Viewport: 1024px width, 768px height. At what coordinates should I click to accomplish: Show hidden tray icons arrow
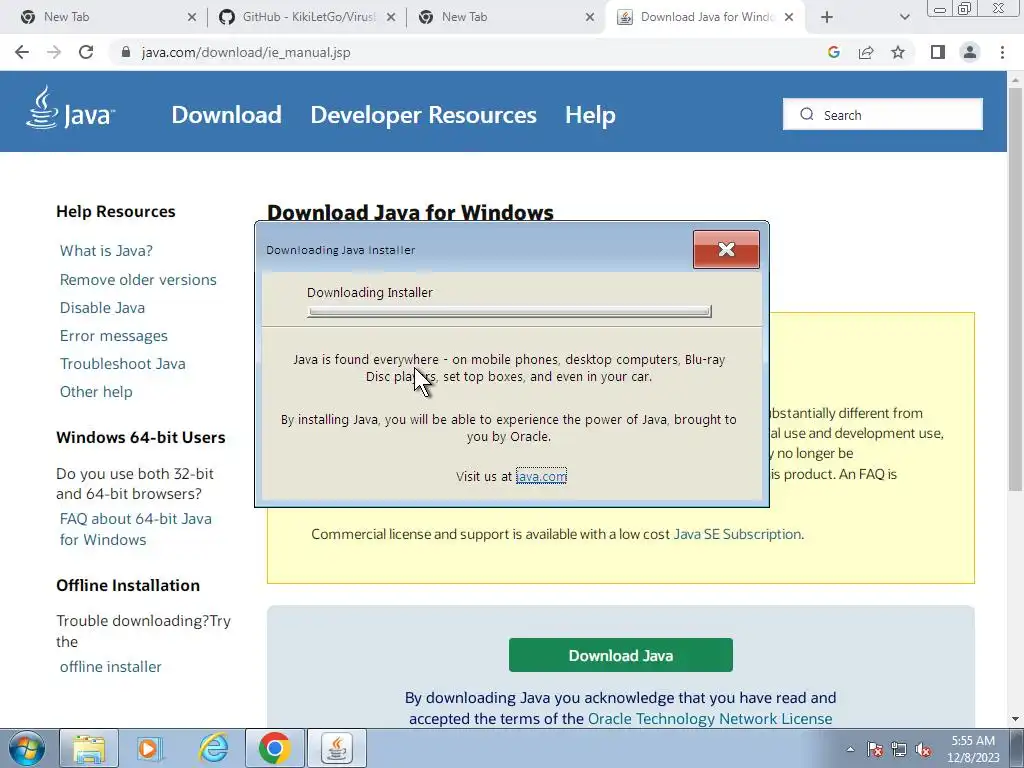pyautogui.click(x=850, y=749)
